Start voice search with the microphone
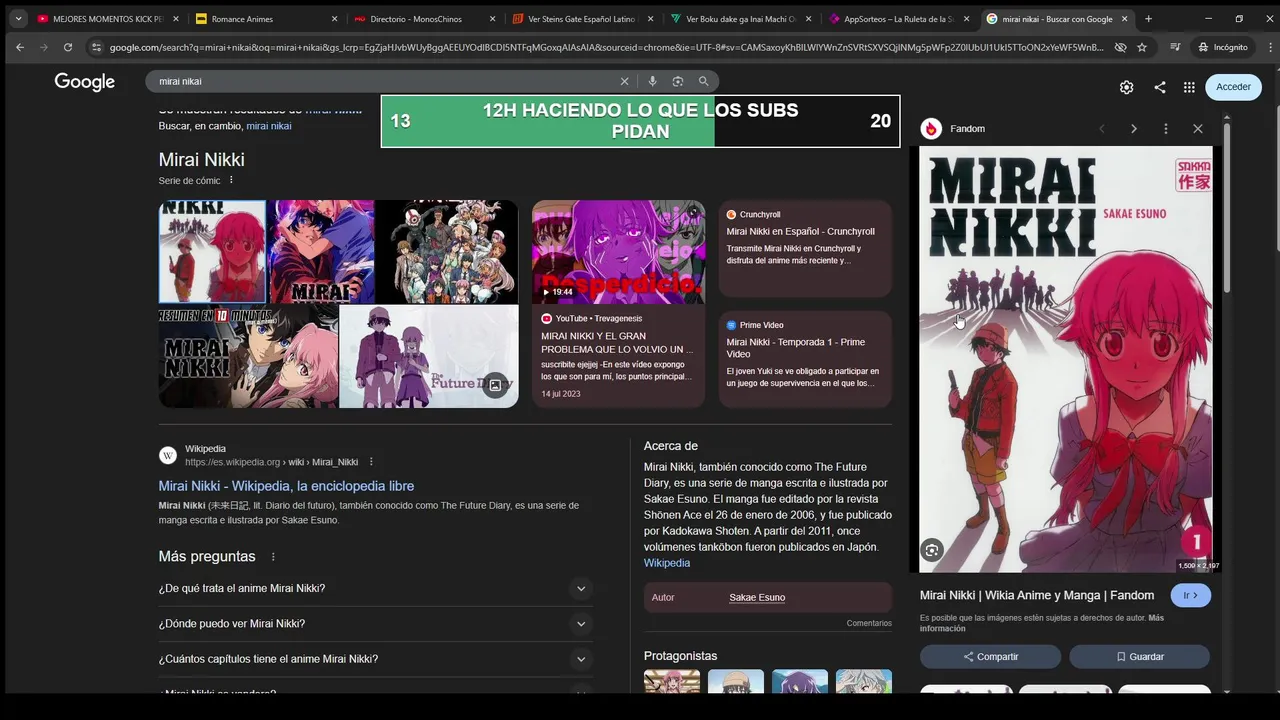 (652, 81)
